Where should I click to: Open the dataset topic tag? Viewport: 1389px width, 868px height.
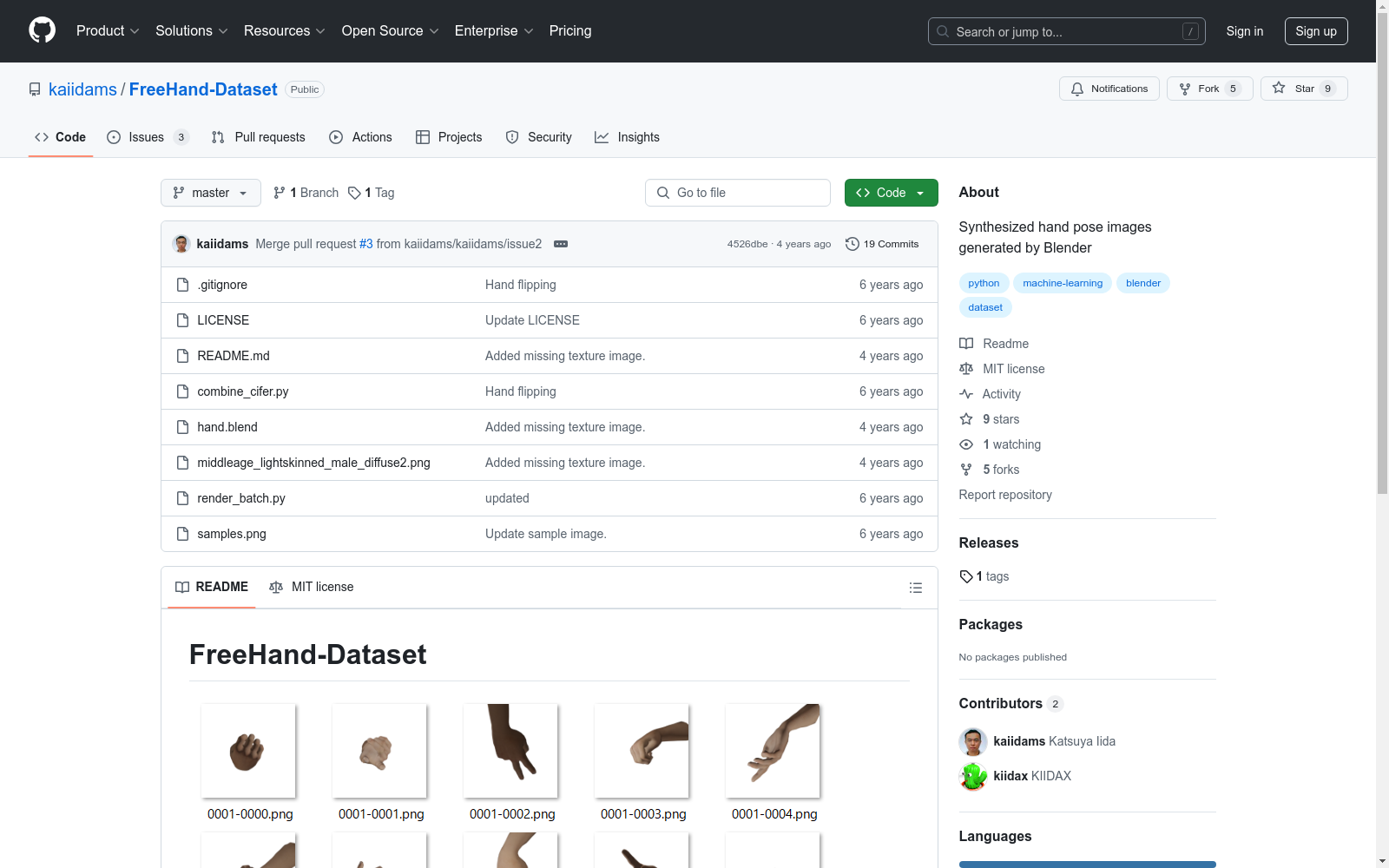[x=985, y=307]
